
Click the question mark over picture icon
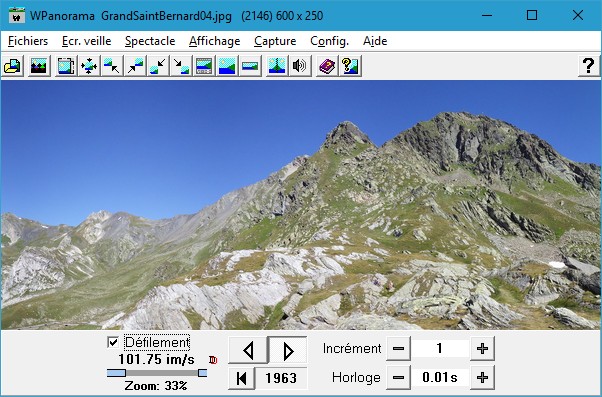350,66
